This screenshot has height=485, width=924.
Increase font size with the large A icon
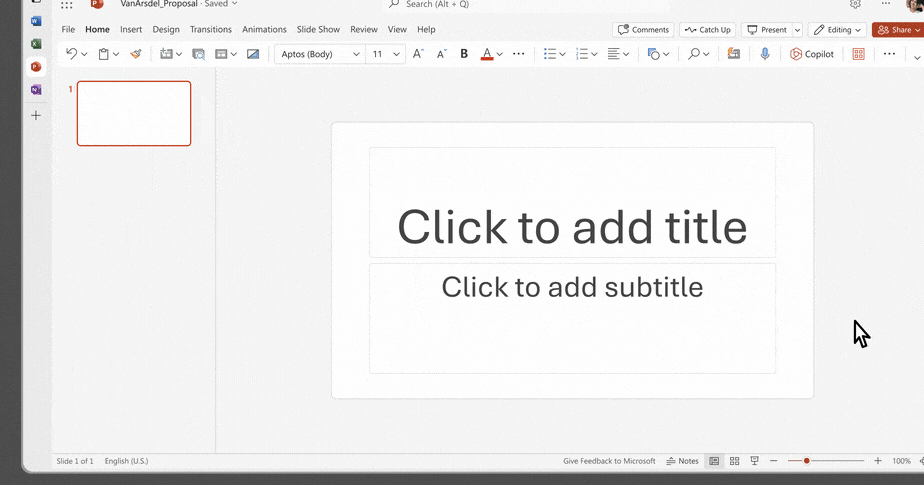point(418,54)
